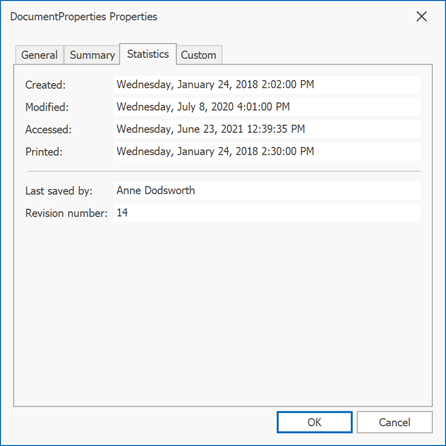This screenshot has width=446, height=446.
Task: Select the Revision number field
Action: pyautogui.click(x=267, y=213)
